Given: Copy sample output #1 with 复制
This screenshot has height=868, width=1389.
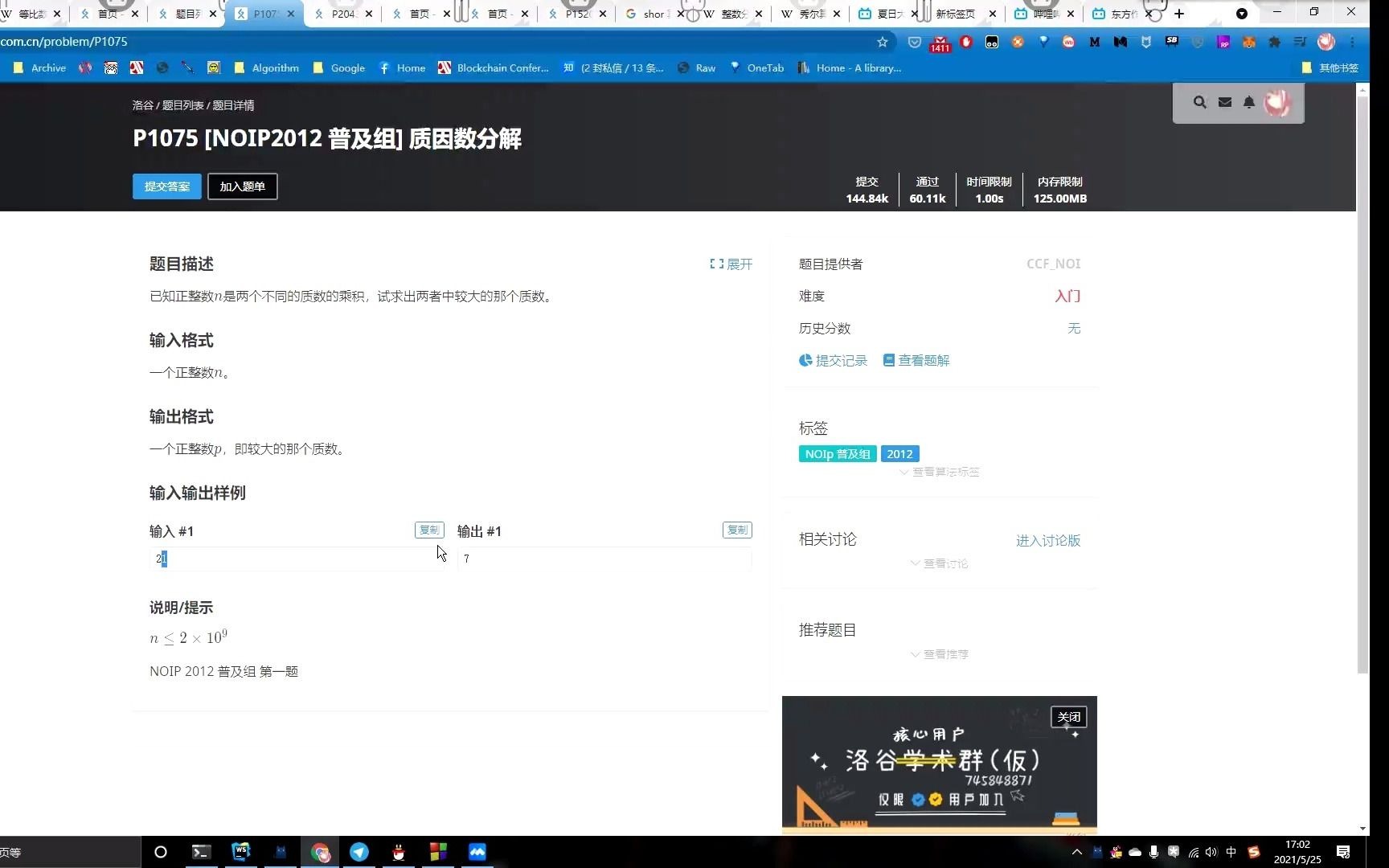Looking at the screenshot, I should point(737,530).
